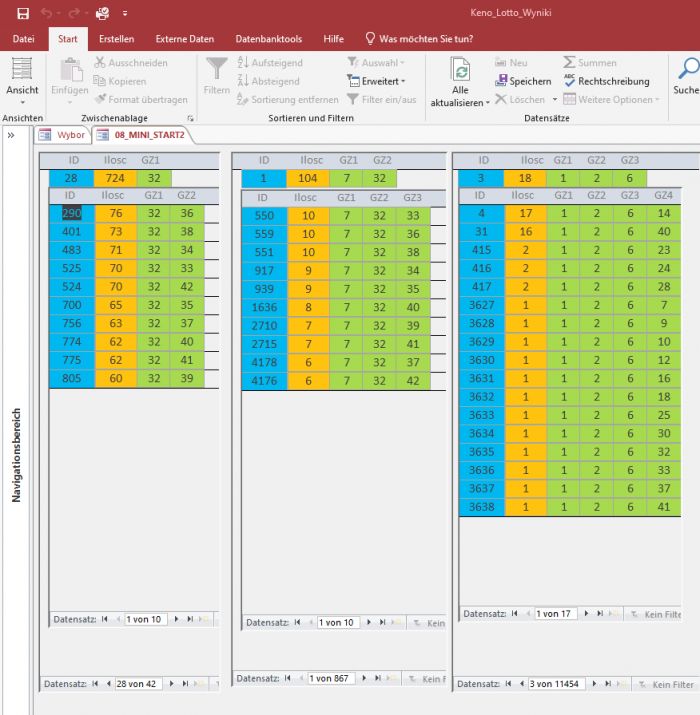Click the Save icon in the title bar
This screenshot has height=715, width=700.
point(23,13)
